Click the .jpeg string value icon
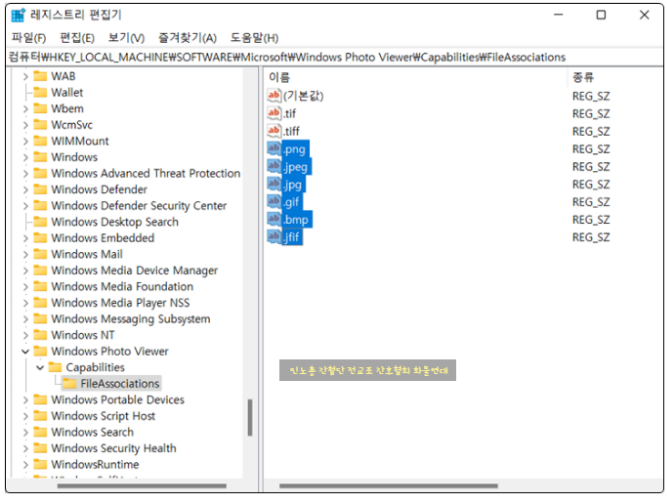667x499 pixels. coord(274,166)
